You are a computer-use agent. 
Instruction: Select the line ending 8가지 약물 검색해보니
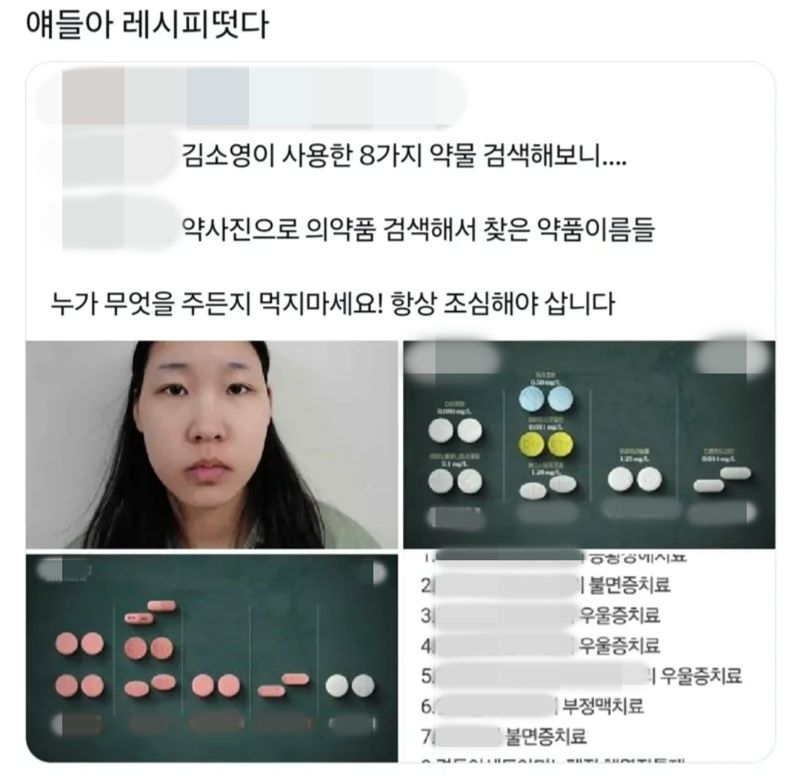point(404,155)
